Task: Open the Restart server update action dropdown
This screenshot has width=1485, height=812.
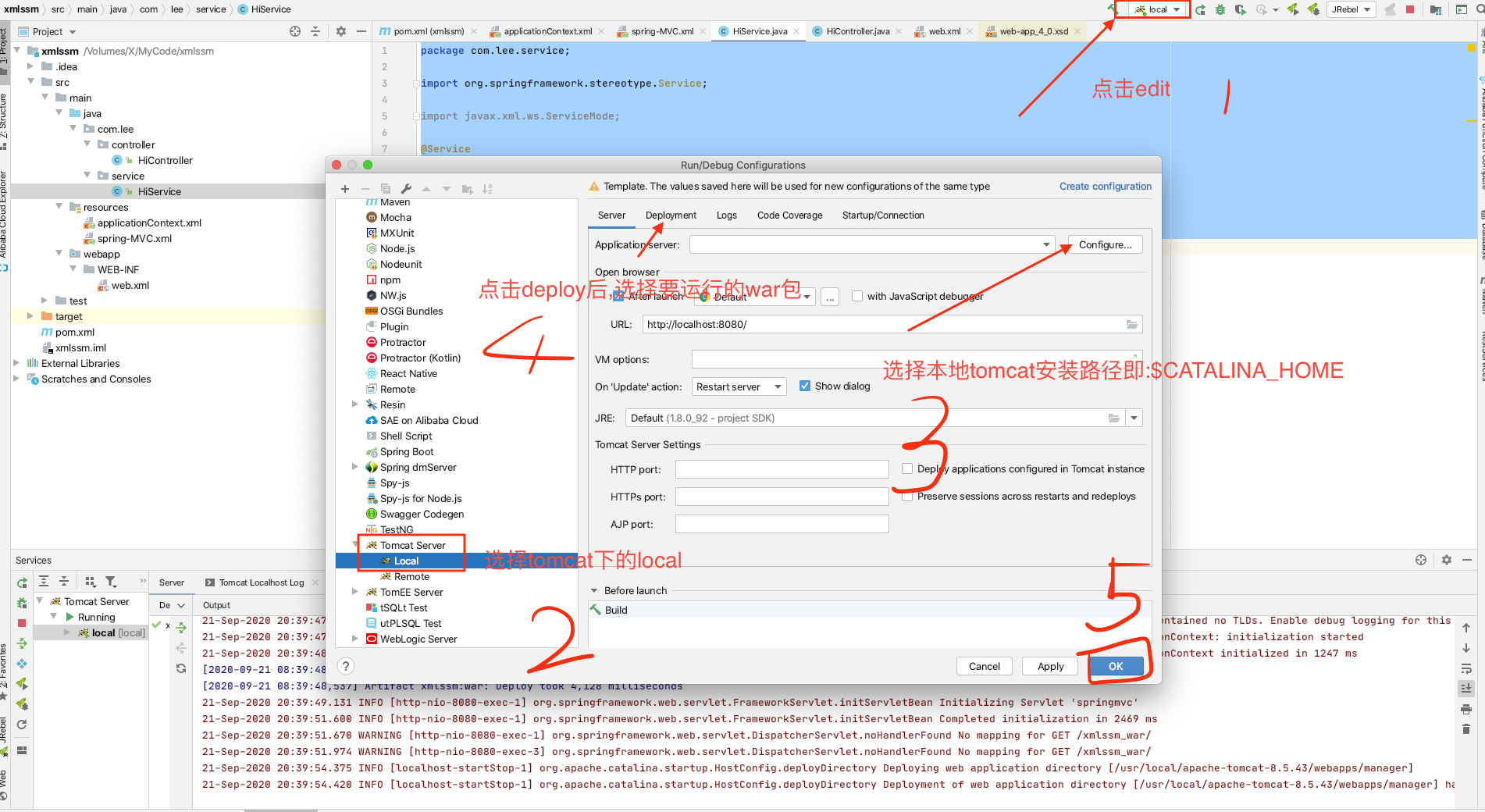Action: [738, 386]
